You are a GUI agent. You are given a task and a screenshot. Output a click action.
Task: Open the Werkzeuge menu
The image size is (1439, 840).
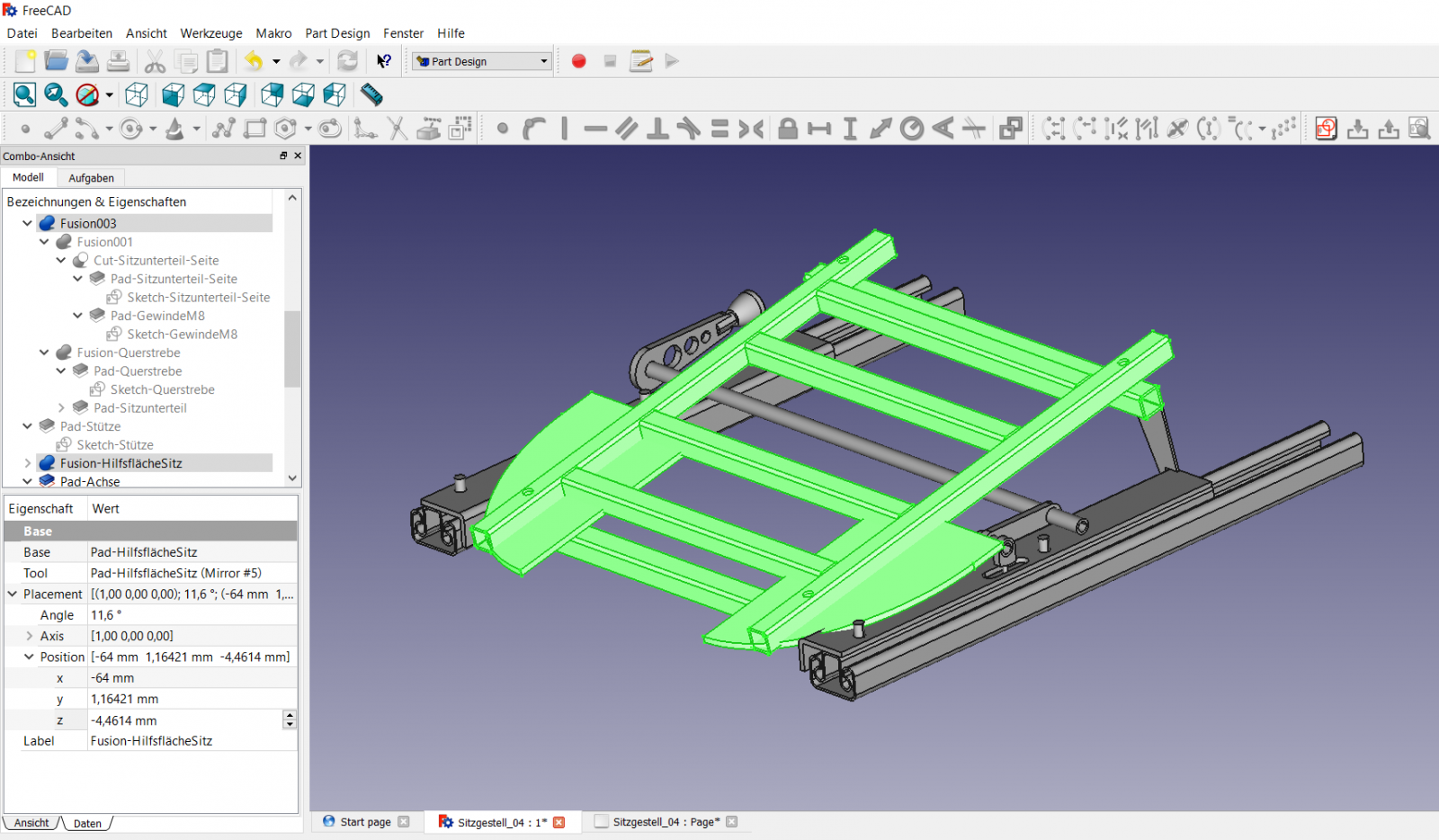click(x=211, y=33)
